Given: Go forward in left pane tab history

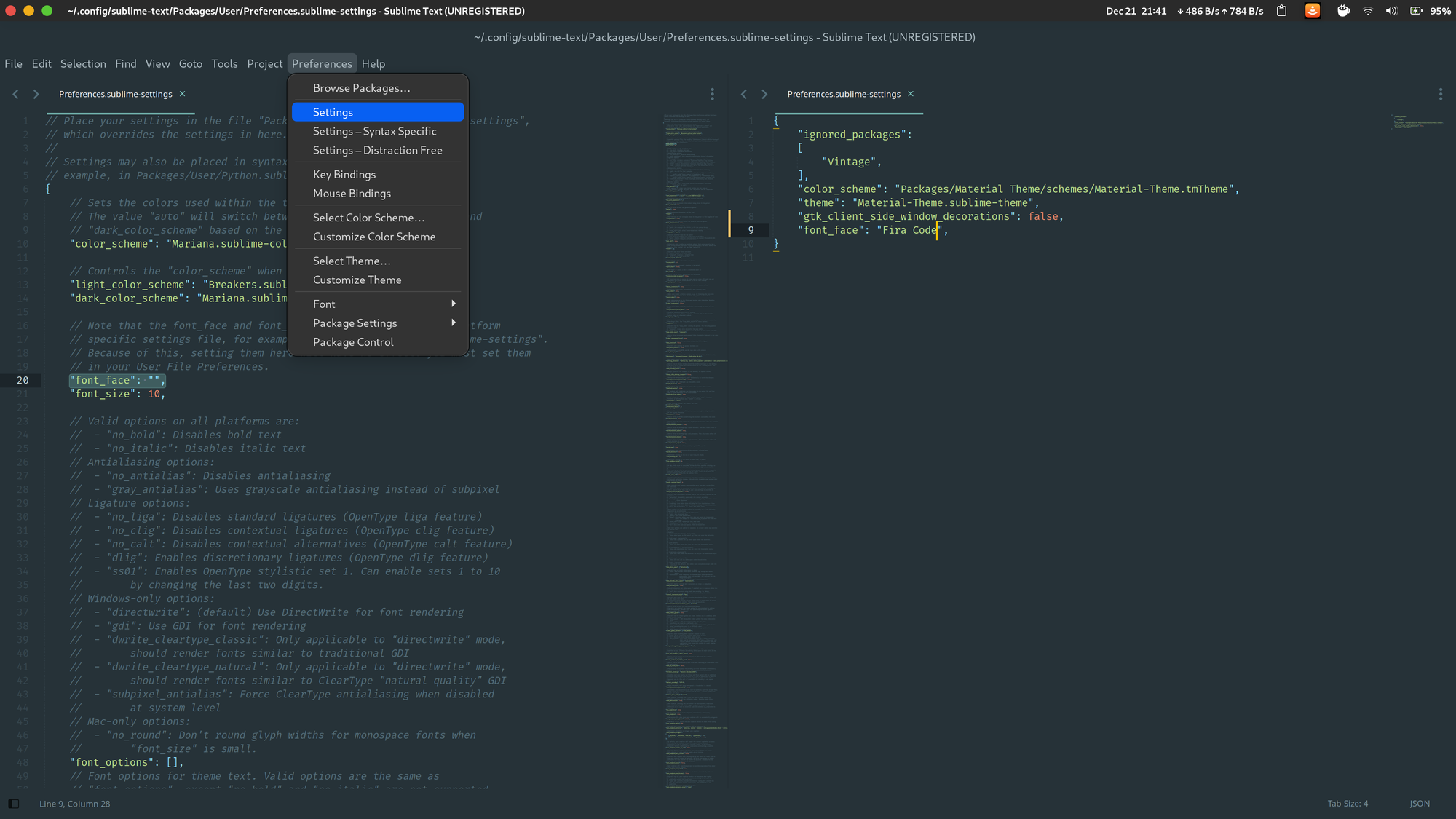Looking at the screenshot, I should click(36, 94).
